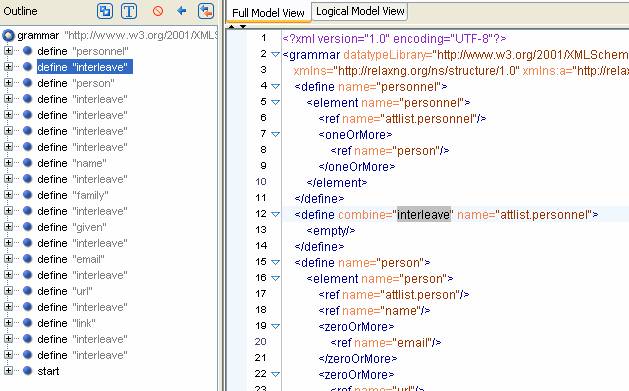
Task: Select the interleave row between "name" and "family"
Action: (x=82, y=179)
